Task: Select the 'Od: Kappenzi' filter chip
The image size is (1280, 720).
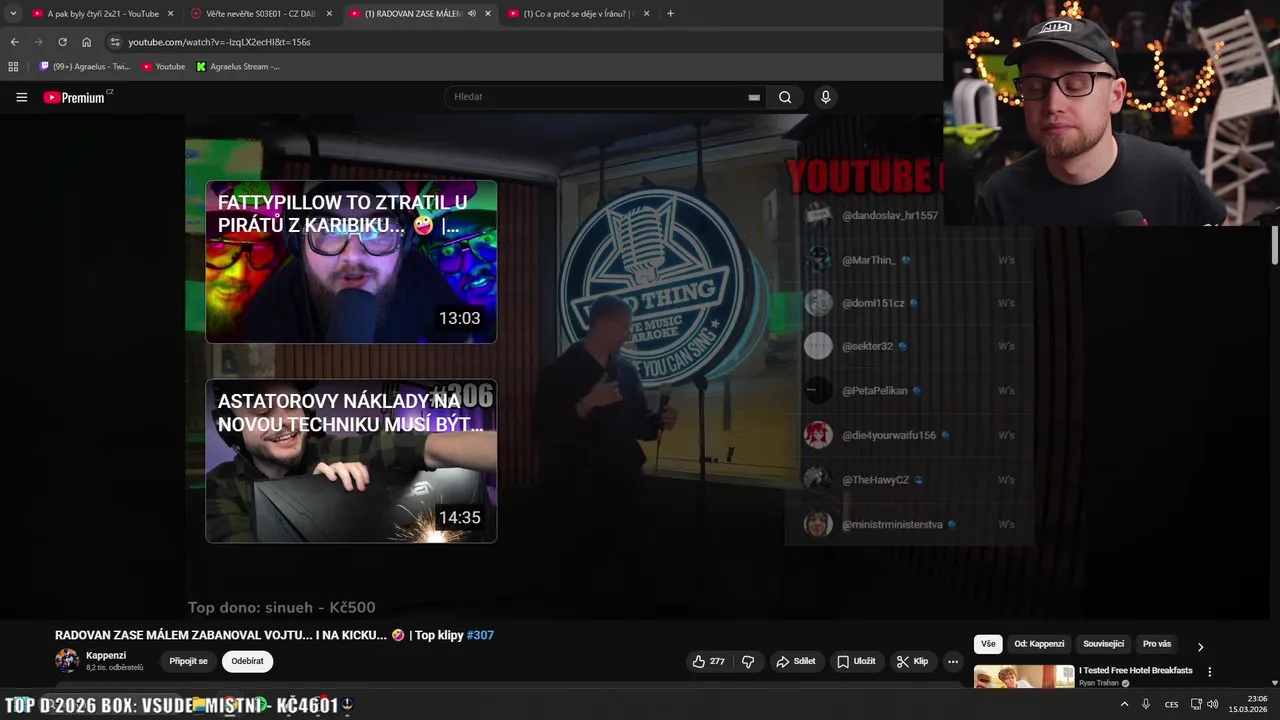Action: 1039,644
